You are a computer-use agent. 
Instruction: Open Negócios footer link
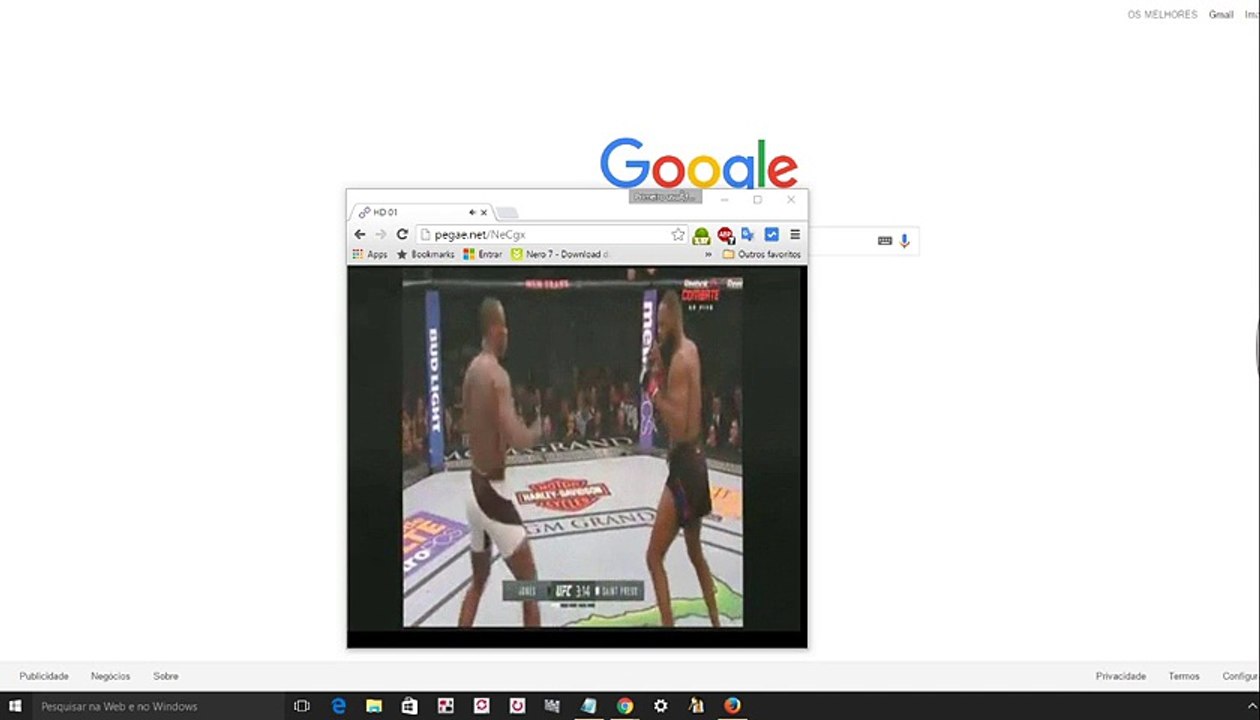click(x=110, y=676)
